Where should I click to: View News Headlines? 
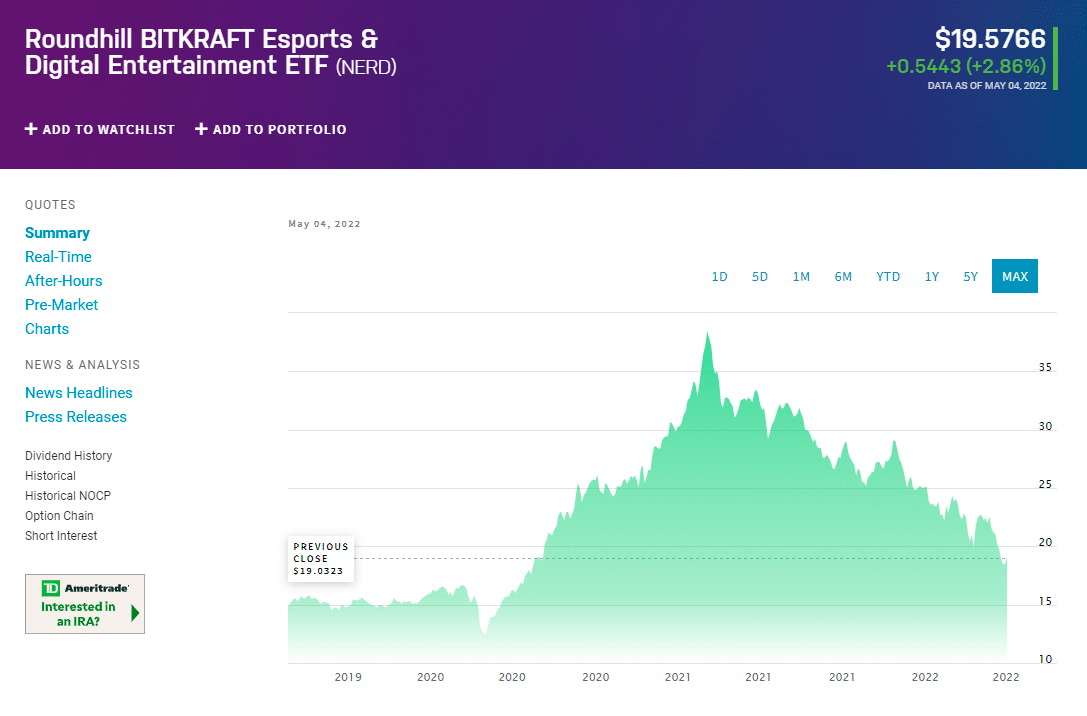[x=79, y=393]
